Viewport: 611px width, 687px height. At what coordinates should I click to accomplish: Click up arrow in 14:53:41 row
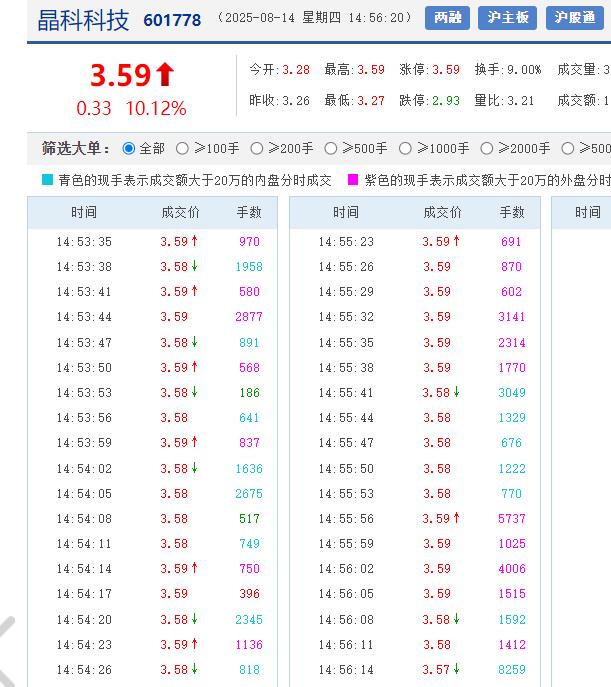pyautogui.click(x=194, y=290)
